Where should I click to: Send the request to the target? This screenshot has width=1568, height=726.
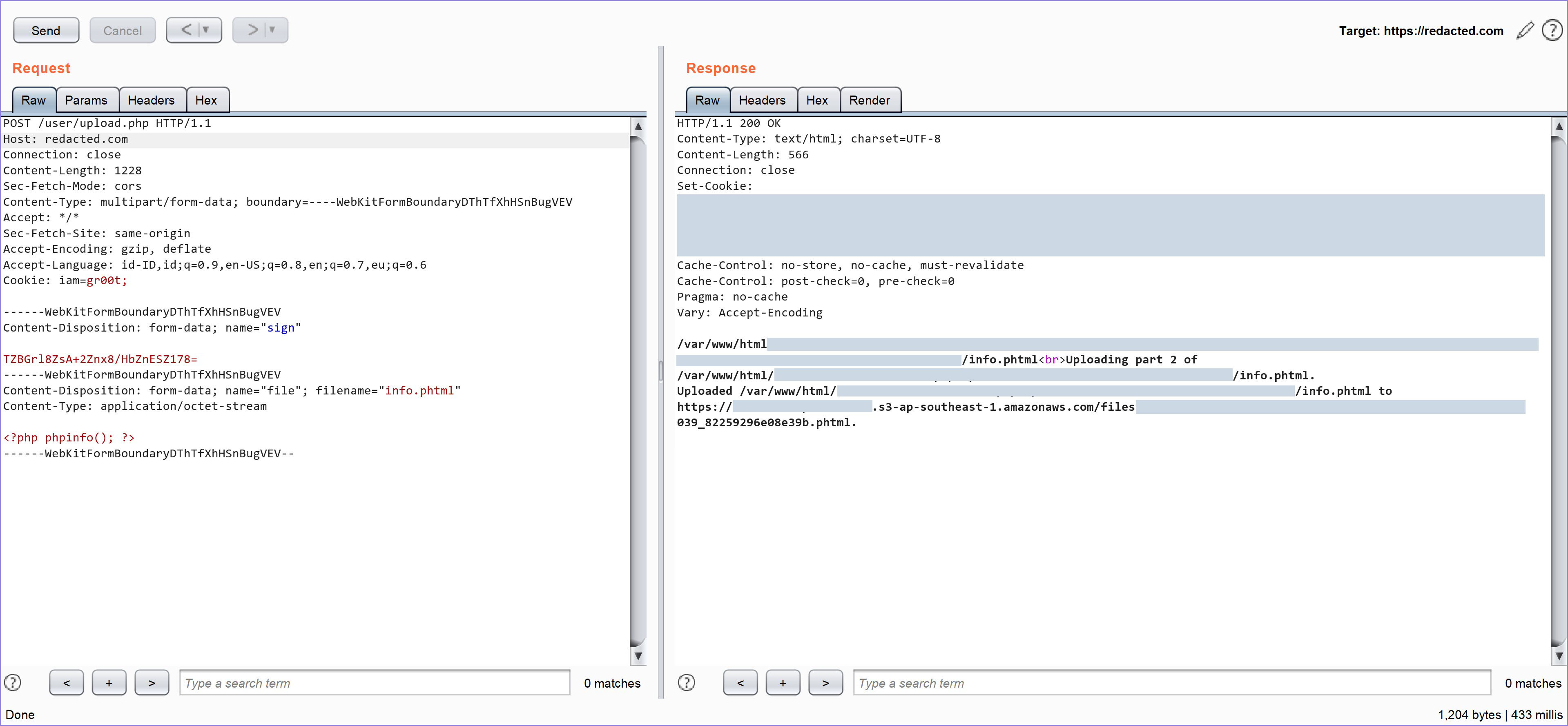(46, 30)
